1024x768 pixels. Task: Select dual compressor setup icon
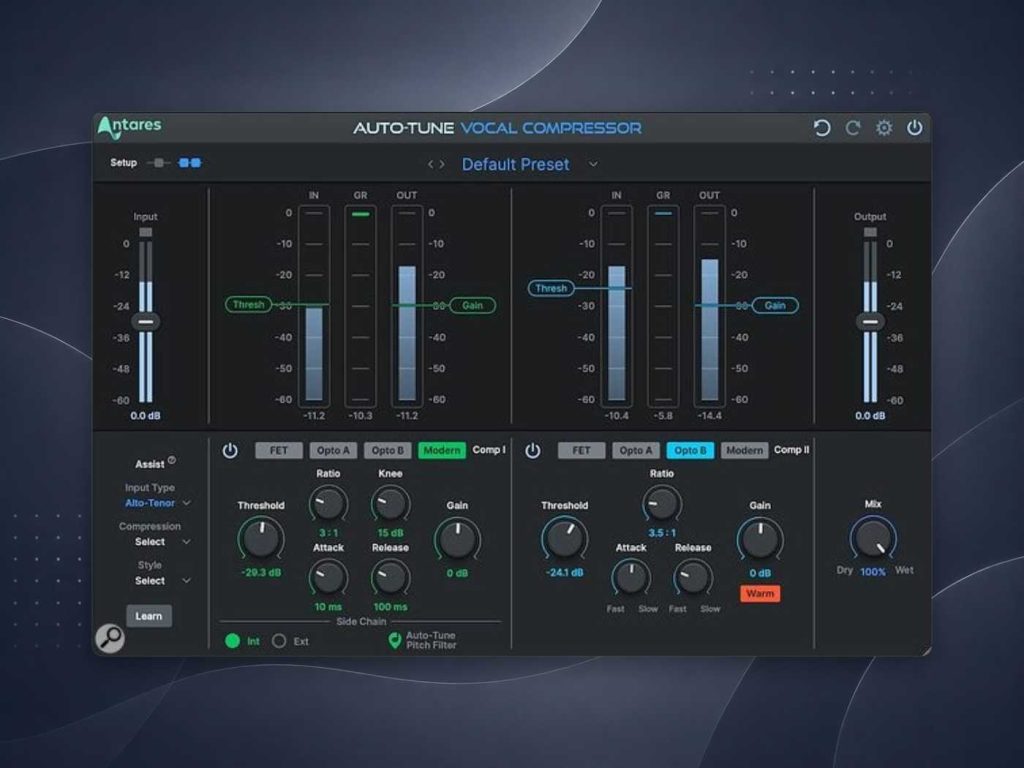(x=190, y=163)
